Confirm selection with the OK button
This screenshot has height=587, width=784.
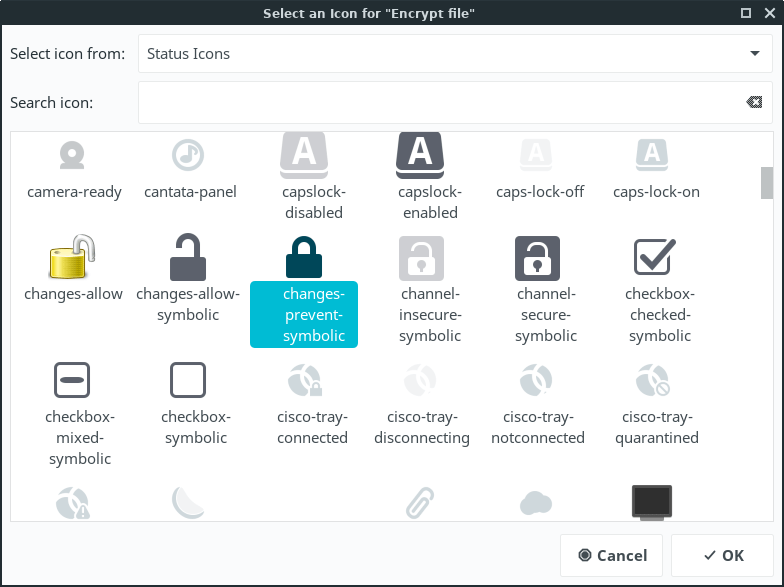pyautogui.click(x=722, y=555)
